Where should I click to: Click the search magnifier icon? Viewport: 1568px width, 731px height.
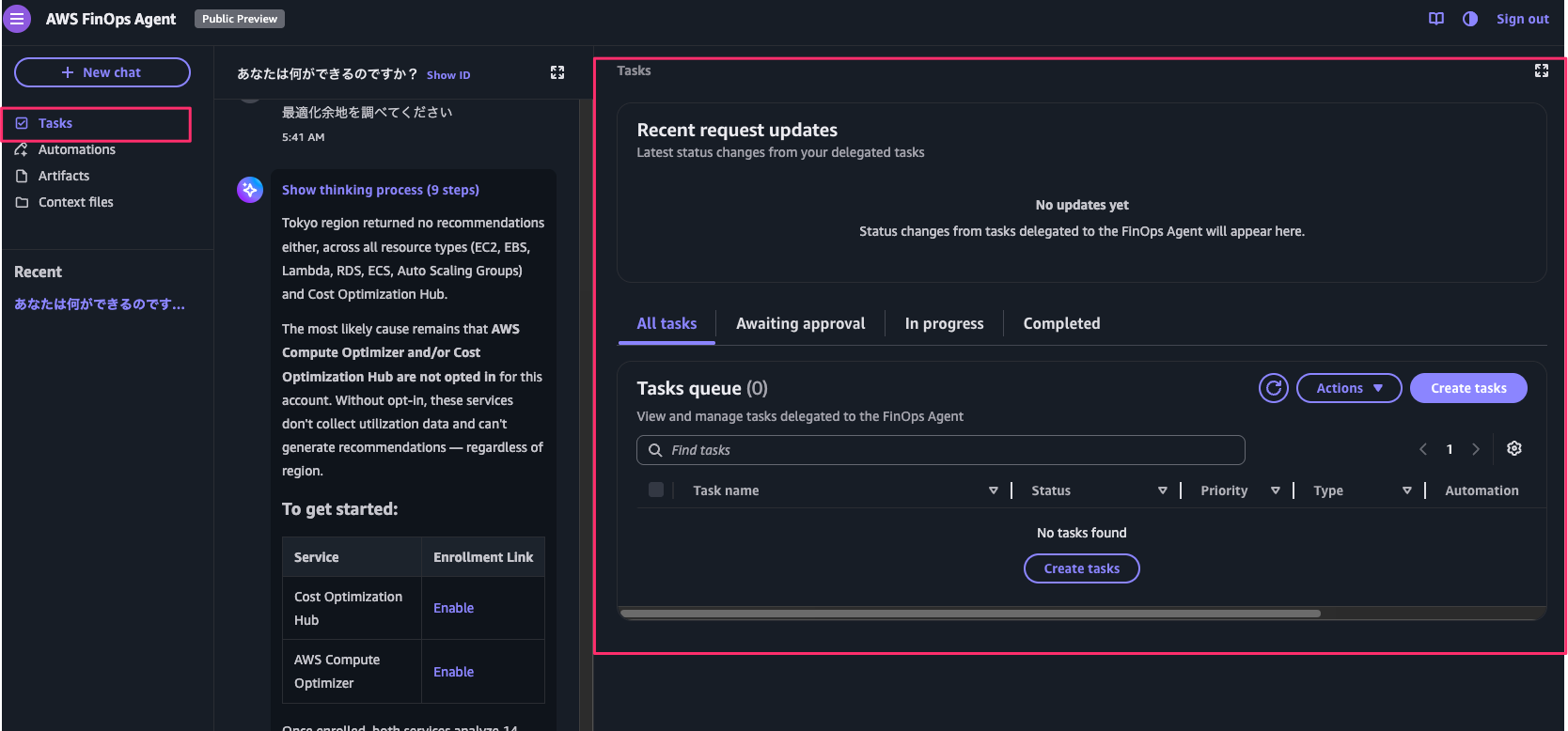[x=655, y=450]
